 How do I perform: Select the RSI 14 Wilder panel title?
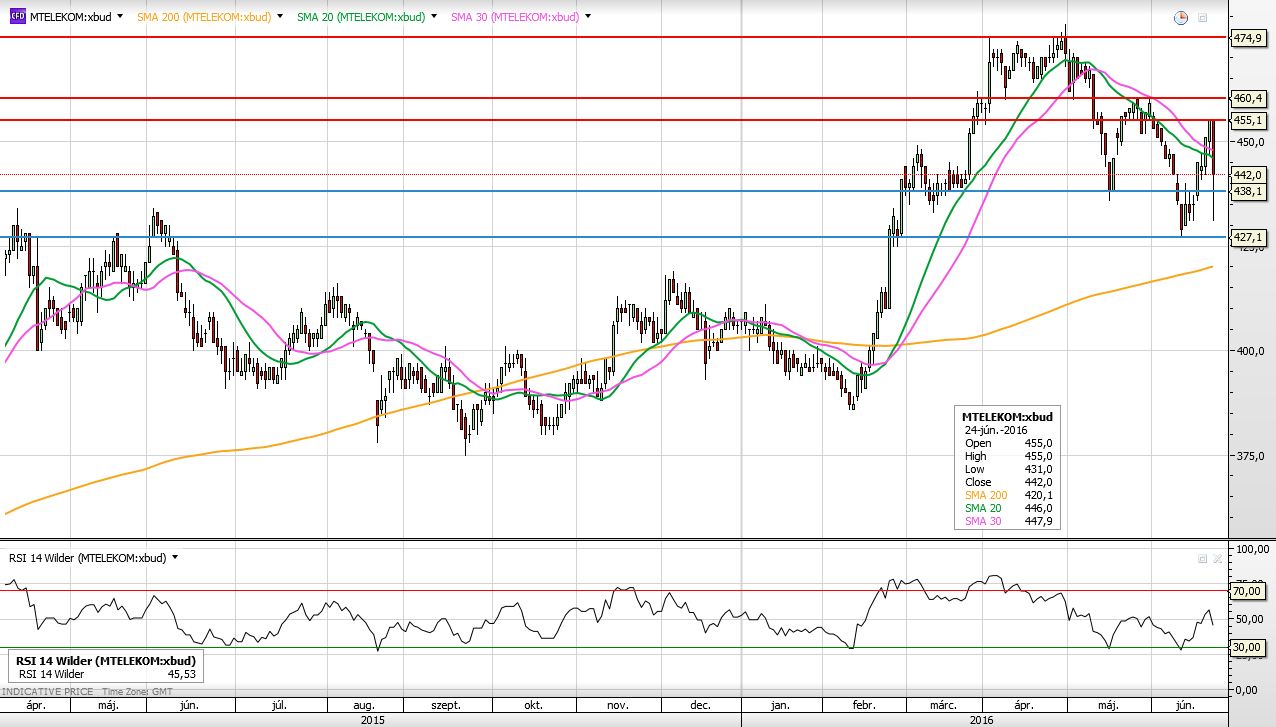87,558
